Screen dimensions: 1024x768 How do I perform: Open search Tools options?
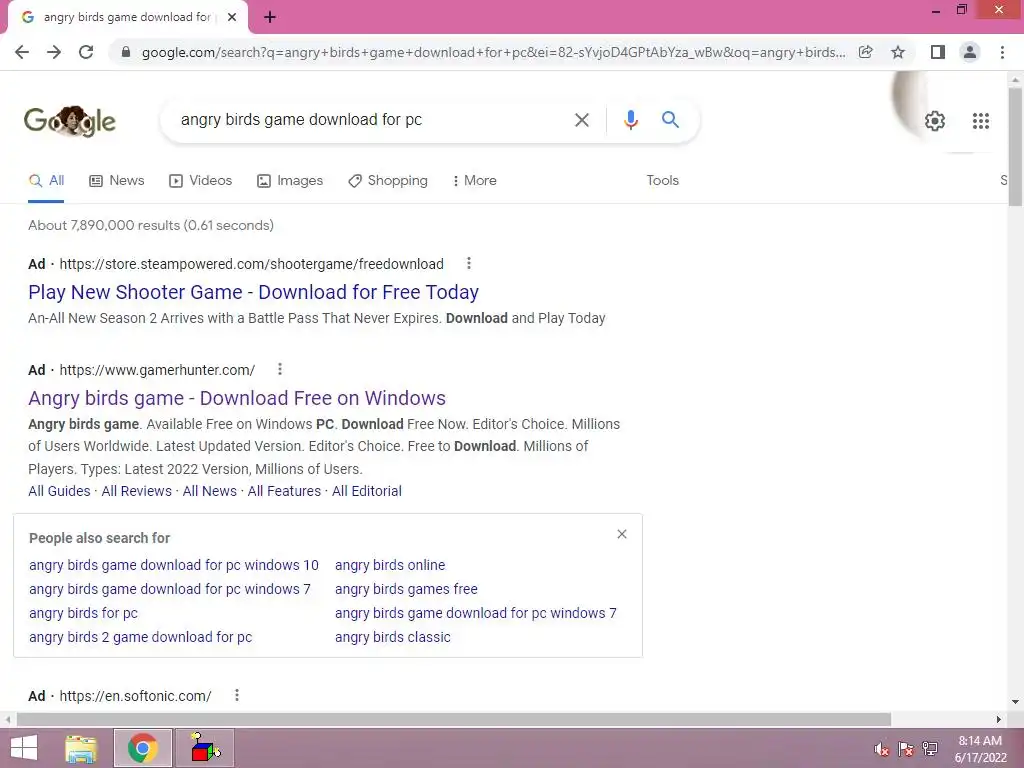coord(662,180)
